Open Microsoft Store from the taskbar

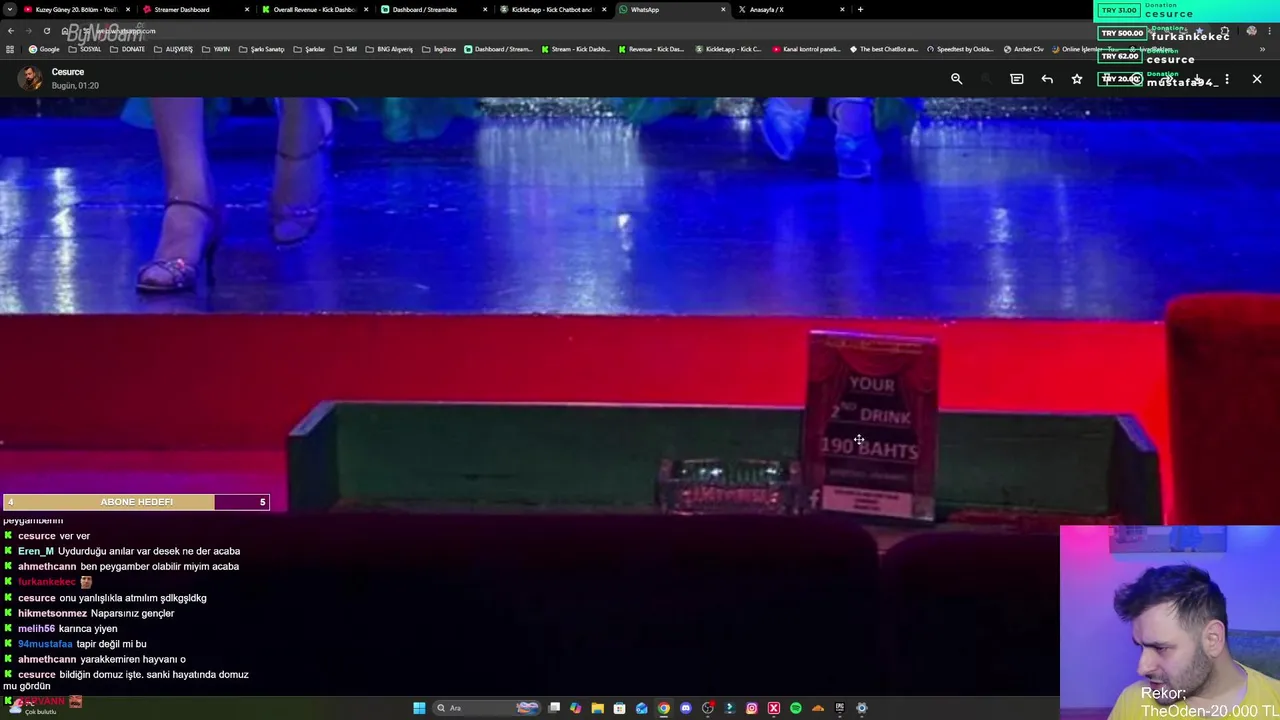[619, 708]
